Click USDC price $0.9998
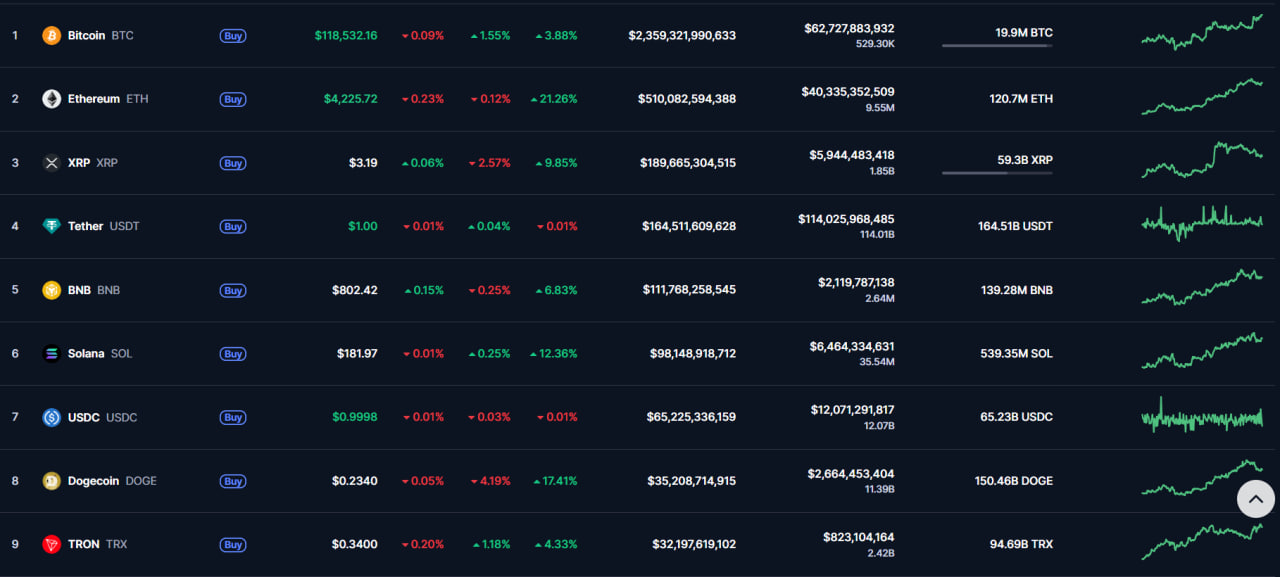 [x=355, y=417]
